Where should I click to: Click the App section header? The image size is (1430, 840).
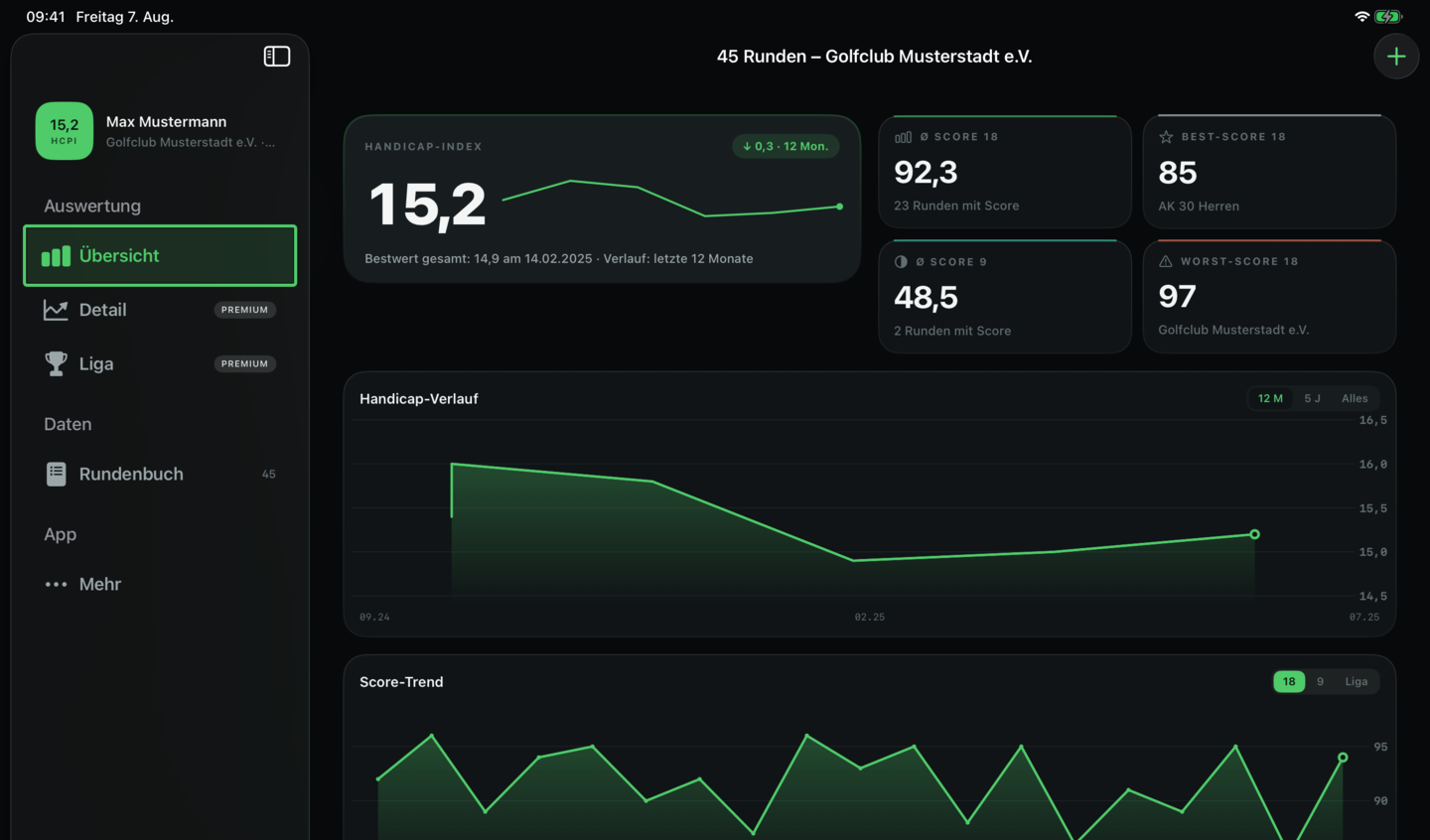60,534
